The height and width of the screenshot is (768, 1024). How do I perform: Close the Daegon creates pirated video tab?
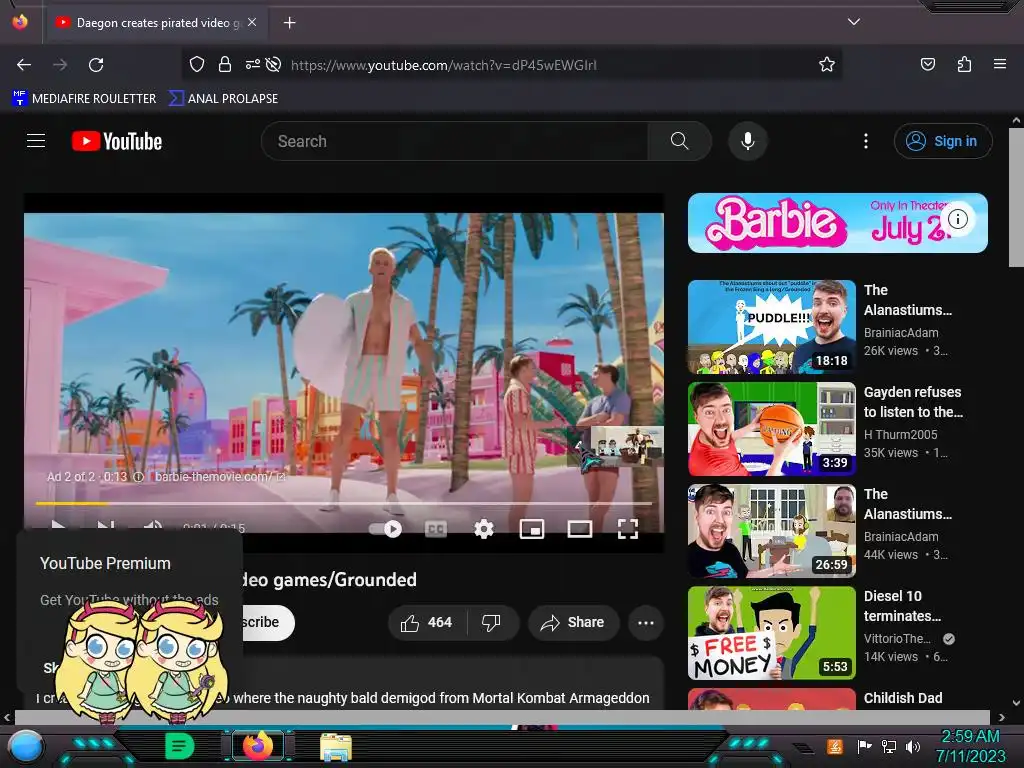tap(252, 22)
